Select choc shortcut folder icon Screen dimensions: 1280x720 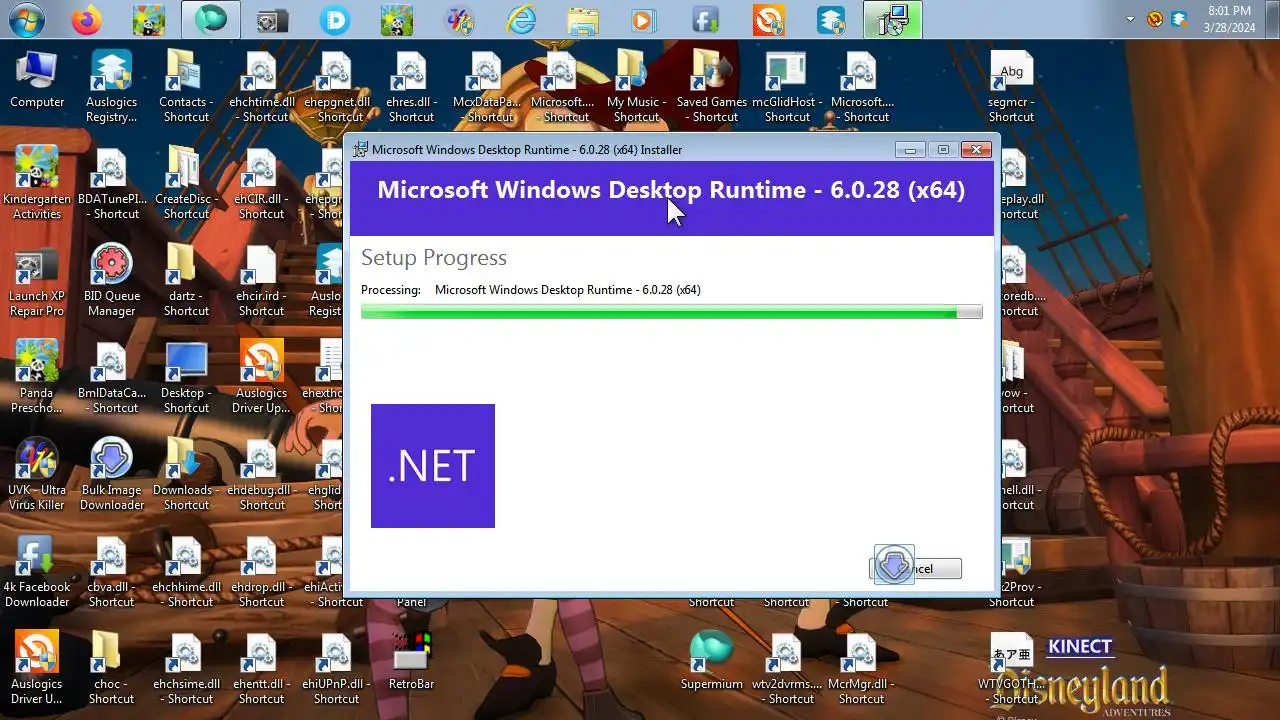(x=111, y=668)
